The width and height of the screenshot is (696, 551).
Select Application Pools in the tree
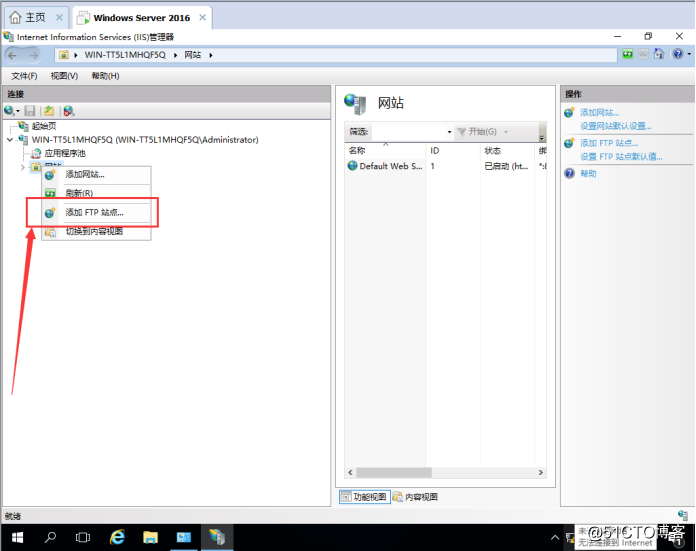pos(65,154)
